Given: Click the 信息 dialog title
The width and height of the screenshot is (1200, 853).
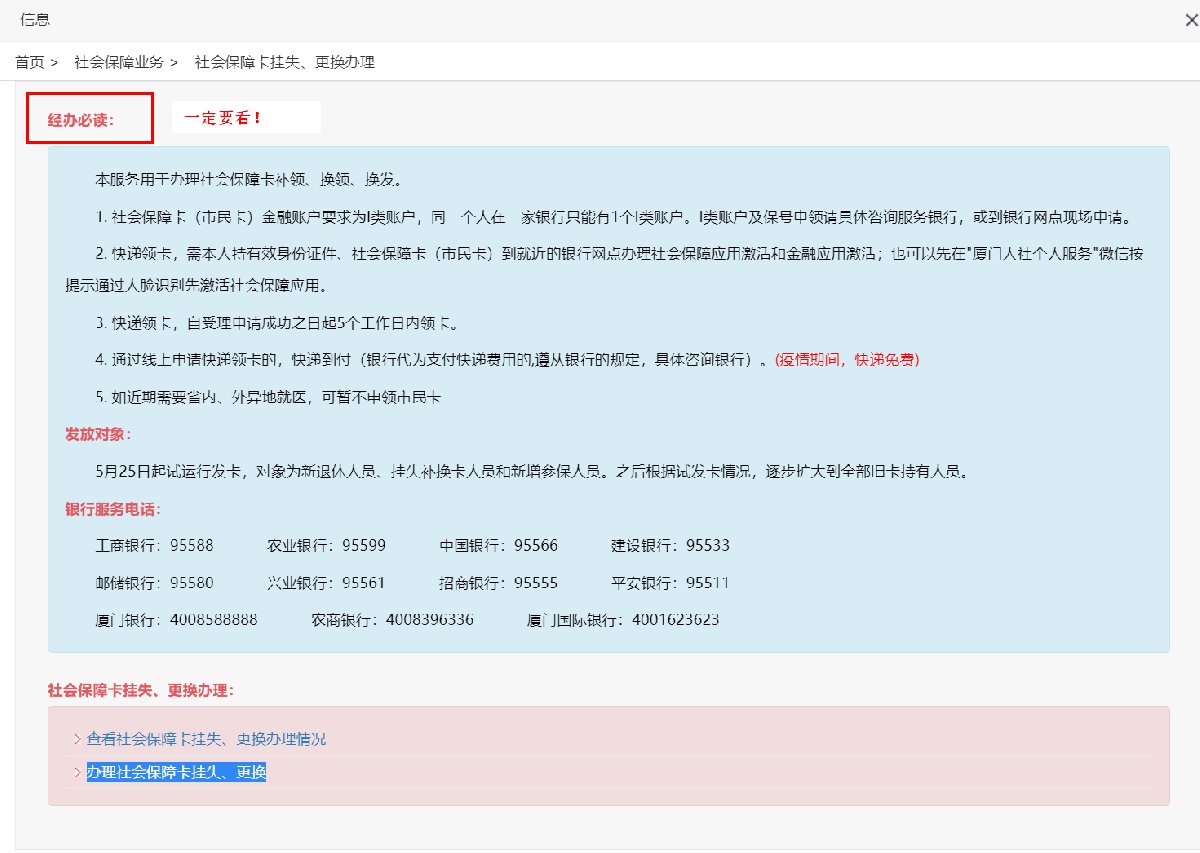Looking at the screenshot, I should point(35,20).
